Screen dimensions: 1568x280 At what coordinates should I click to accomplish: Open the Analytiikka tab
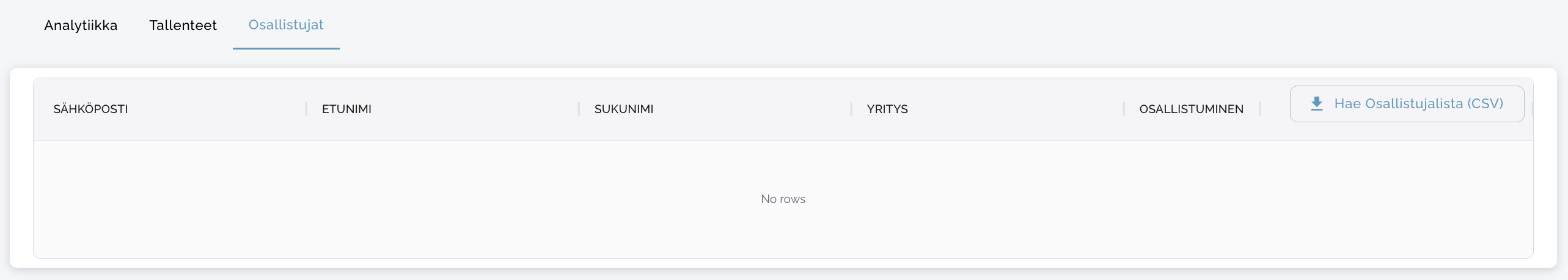point(81,25)
